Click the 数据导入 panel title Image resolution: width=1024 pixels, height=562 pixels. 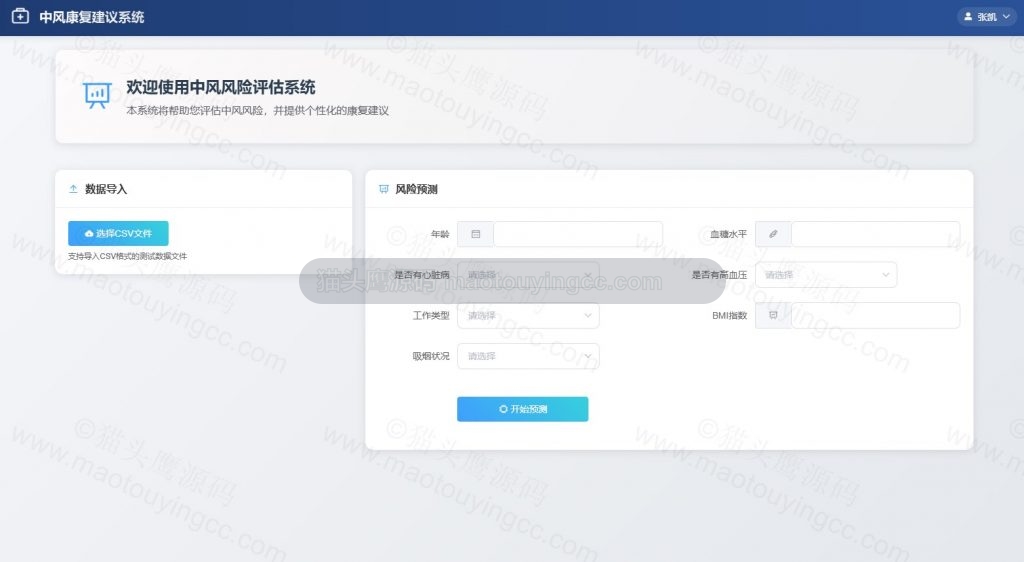point(106,189)
